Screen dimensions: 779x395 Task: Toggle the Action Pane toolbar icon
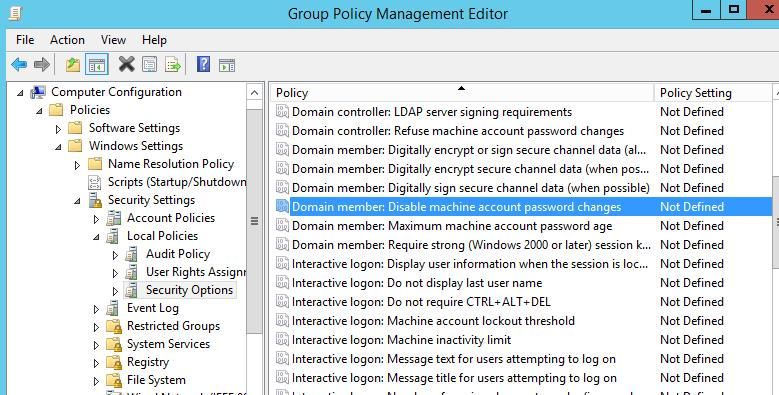tap(227, 65)
